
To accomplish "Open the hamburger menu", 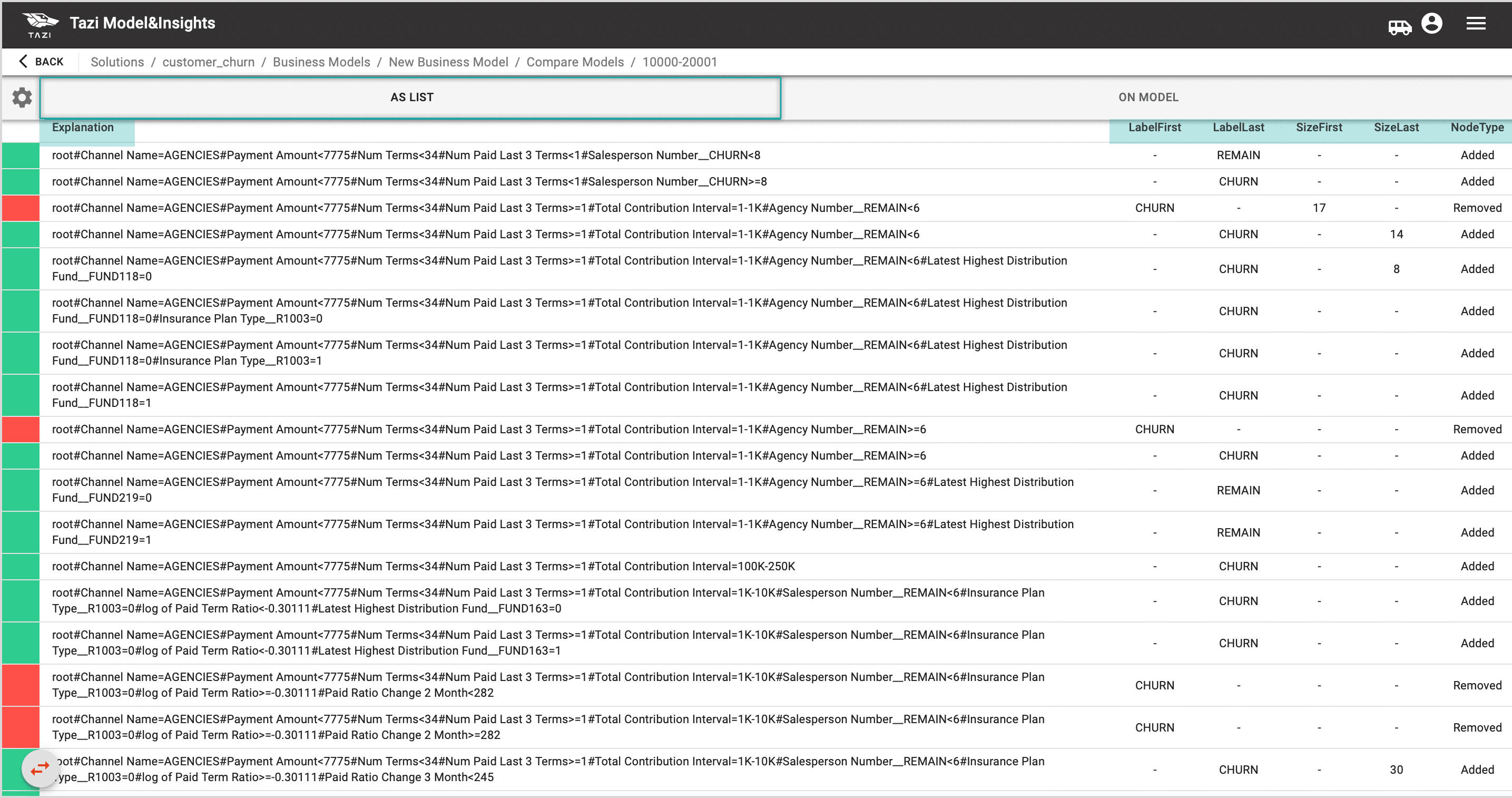I will tap(1476, 24).
